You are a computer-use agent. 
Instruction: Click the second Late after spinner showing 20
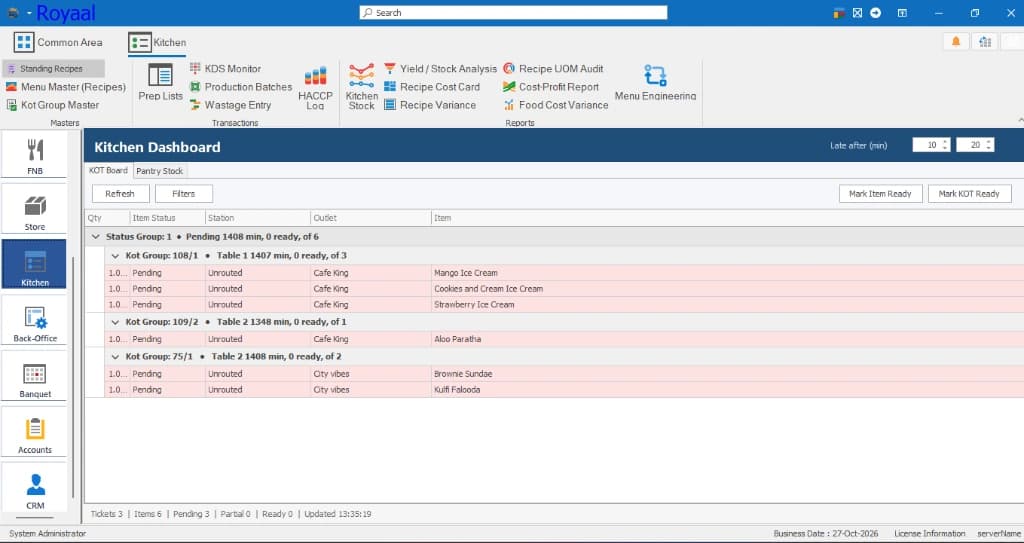point(975,145)
